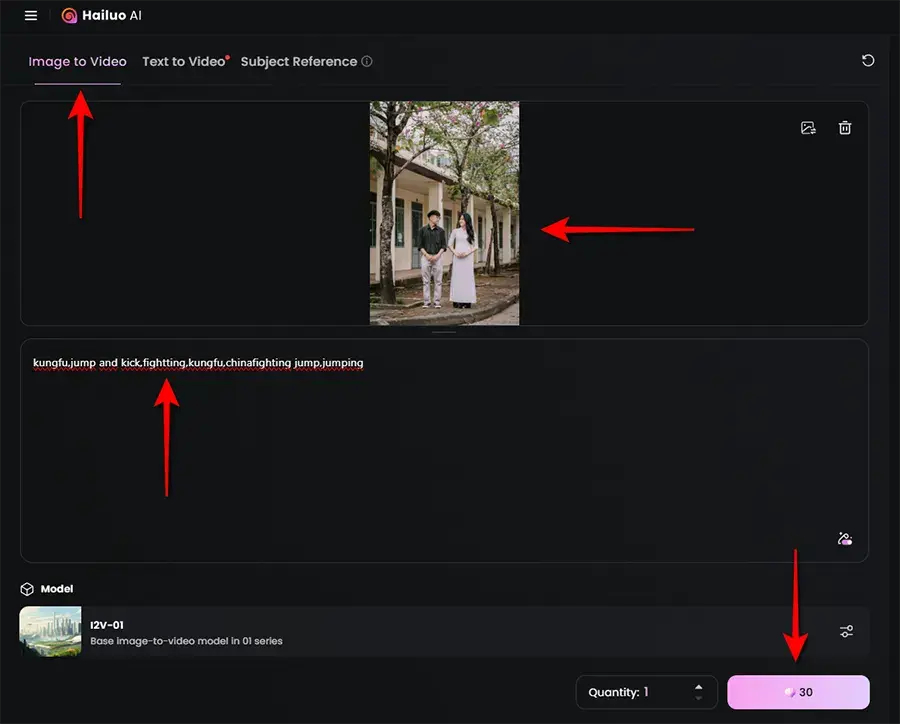Image resolution: width=900 pixels, height=724 pixels.
Task: Decrease quantity with the down arrow
Action: click(x=698, y=697)
